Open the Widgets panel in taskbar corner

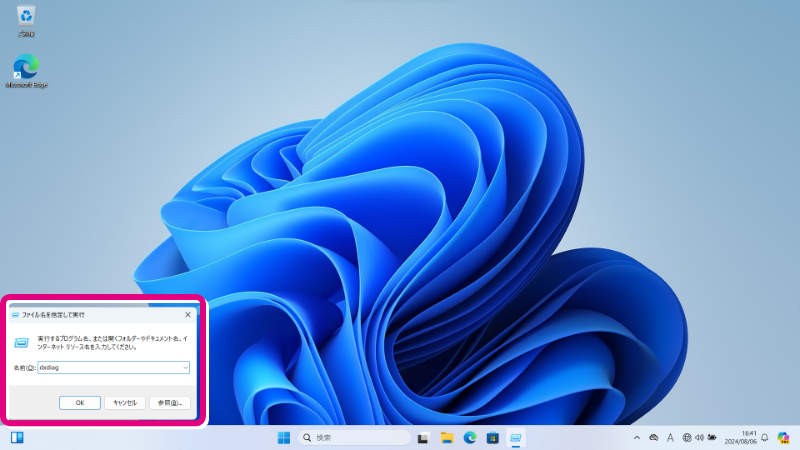point(17,438)
